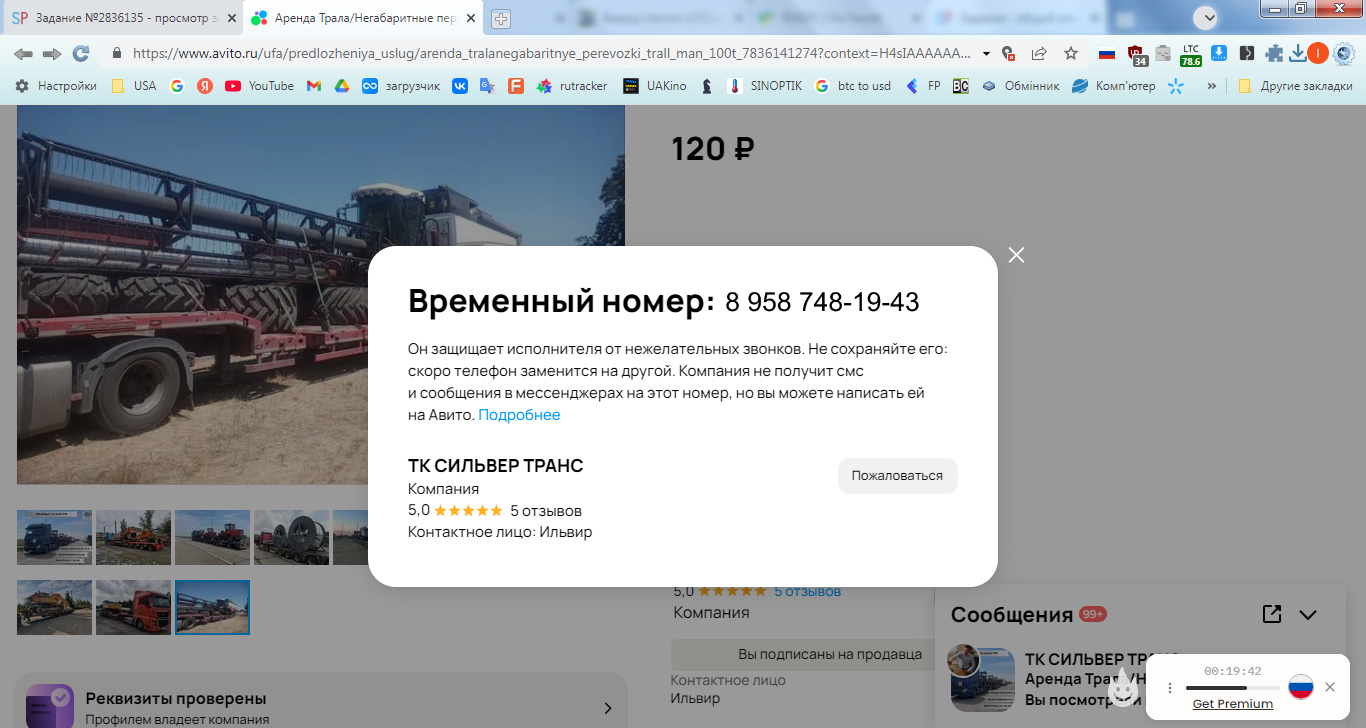Open the Russian flag VPN extension

click(x=1107, y=54)
